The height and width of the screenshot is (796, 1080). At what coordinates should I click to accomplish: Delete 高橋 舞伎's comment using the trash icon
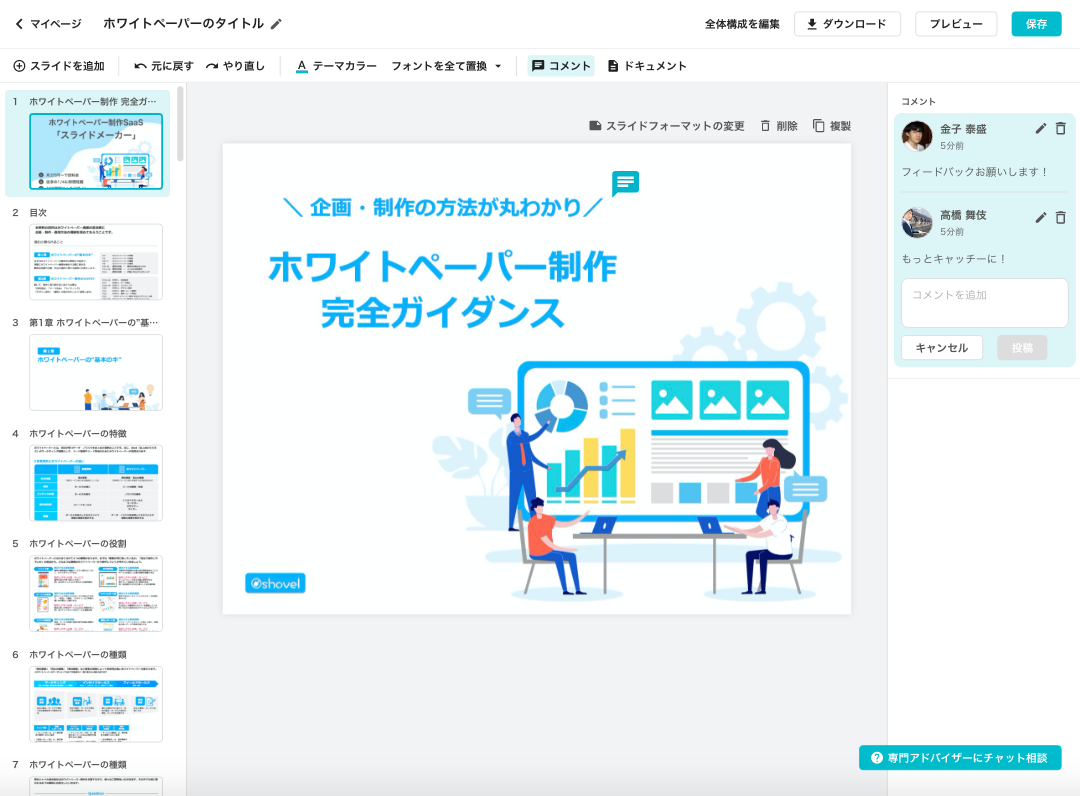[x=1061, y=217]
